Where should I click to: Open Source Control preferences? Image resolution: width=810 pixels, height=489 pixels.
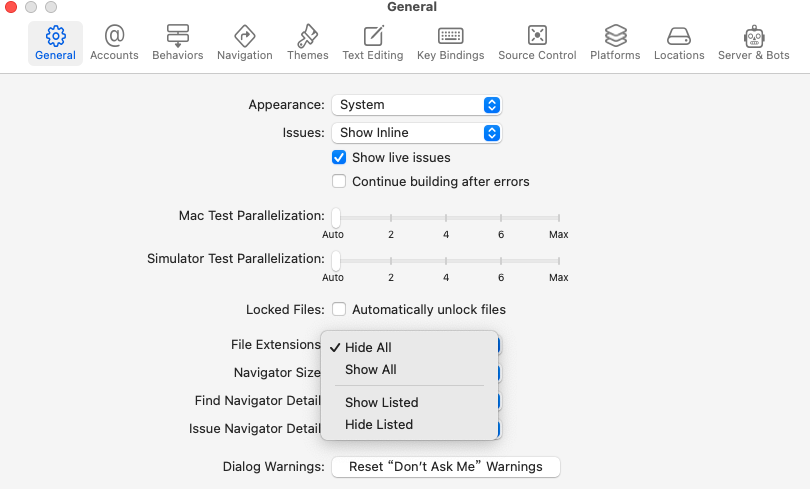[x=537, y=43]
